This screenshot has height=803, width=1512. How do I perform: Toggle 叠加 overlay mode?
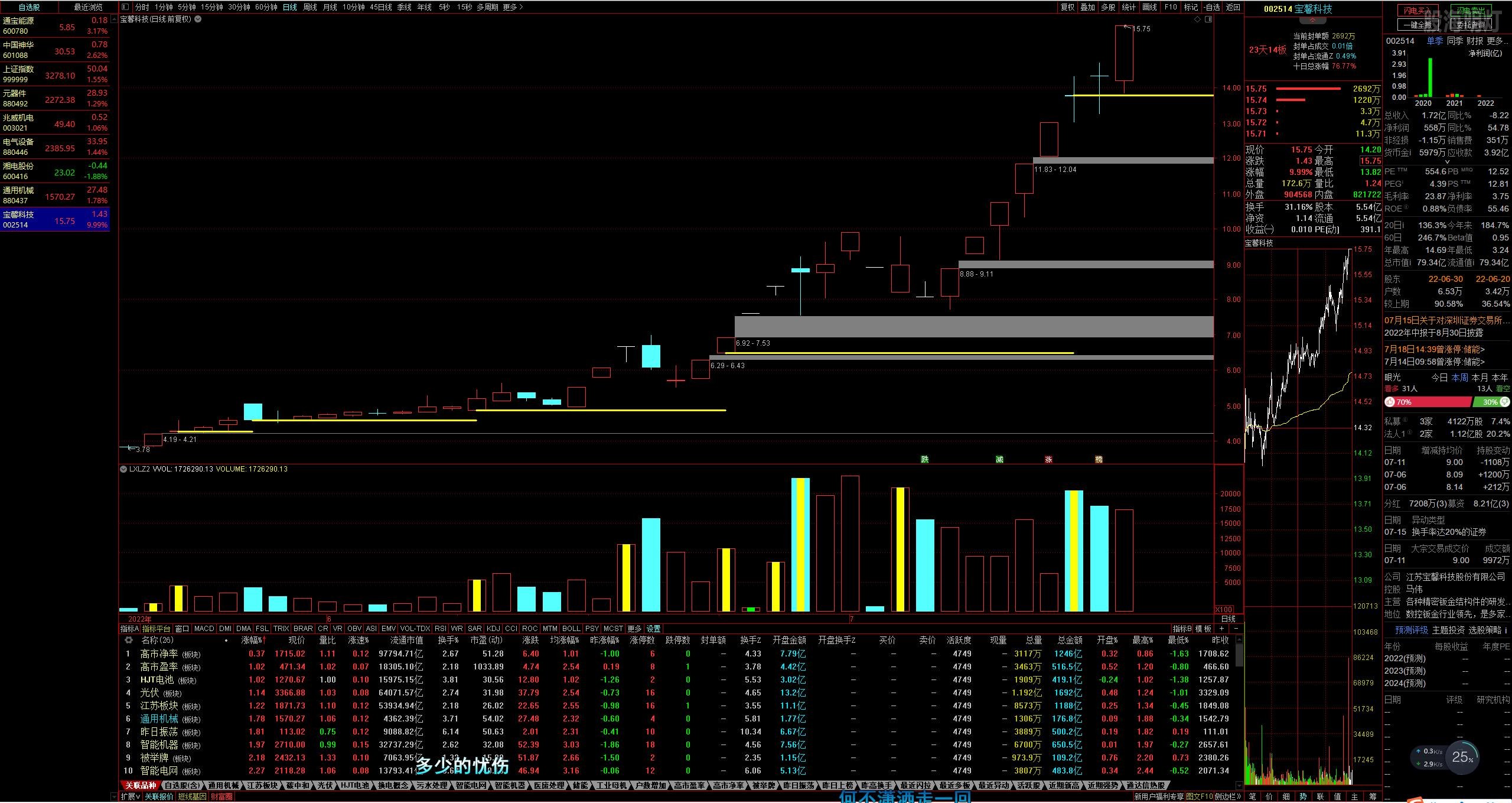[1088, 7]
